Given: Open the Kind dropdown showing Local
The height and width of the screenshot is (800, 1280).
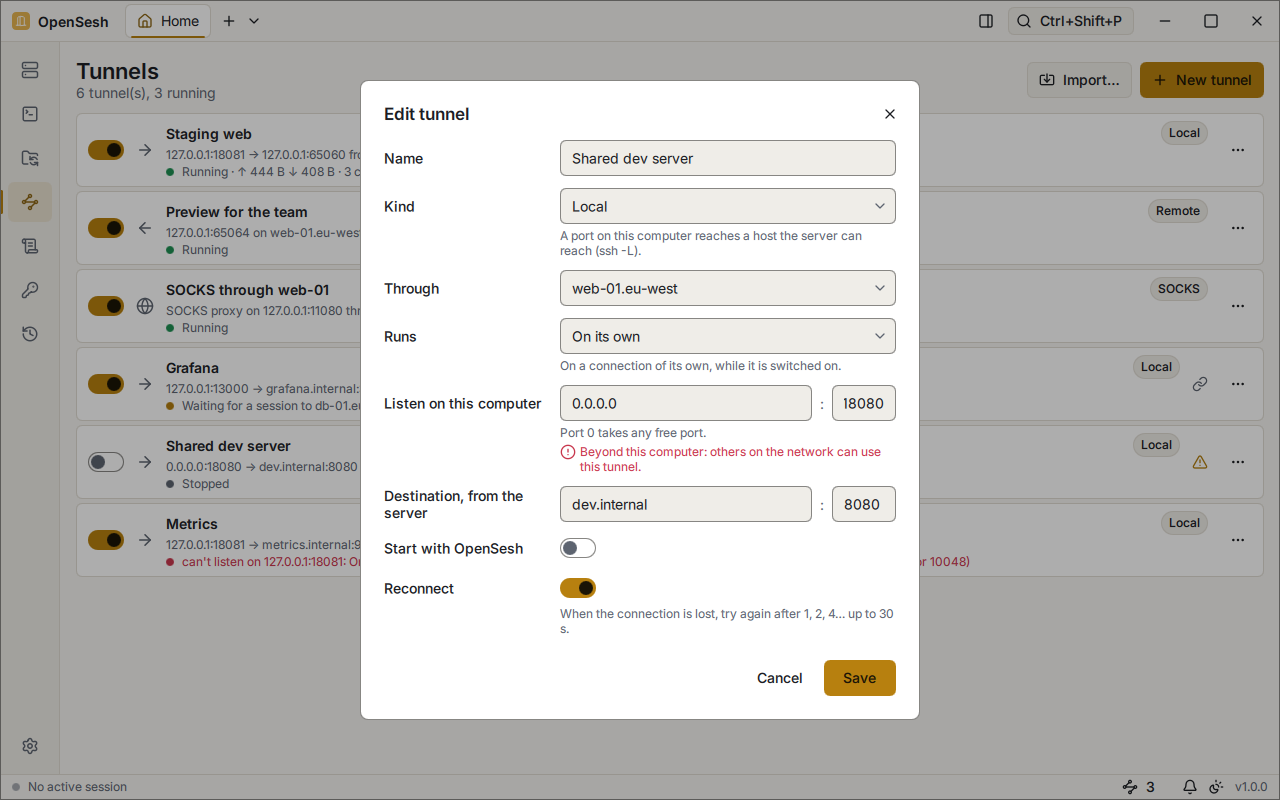Looking at the screenshot, I should 728,206.
